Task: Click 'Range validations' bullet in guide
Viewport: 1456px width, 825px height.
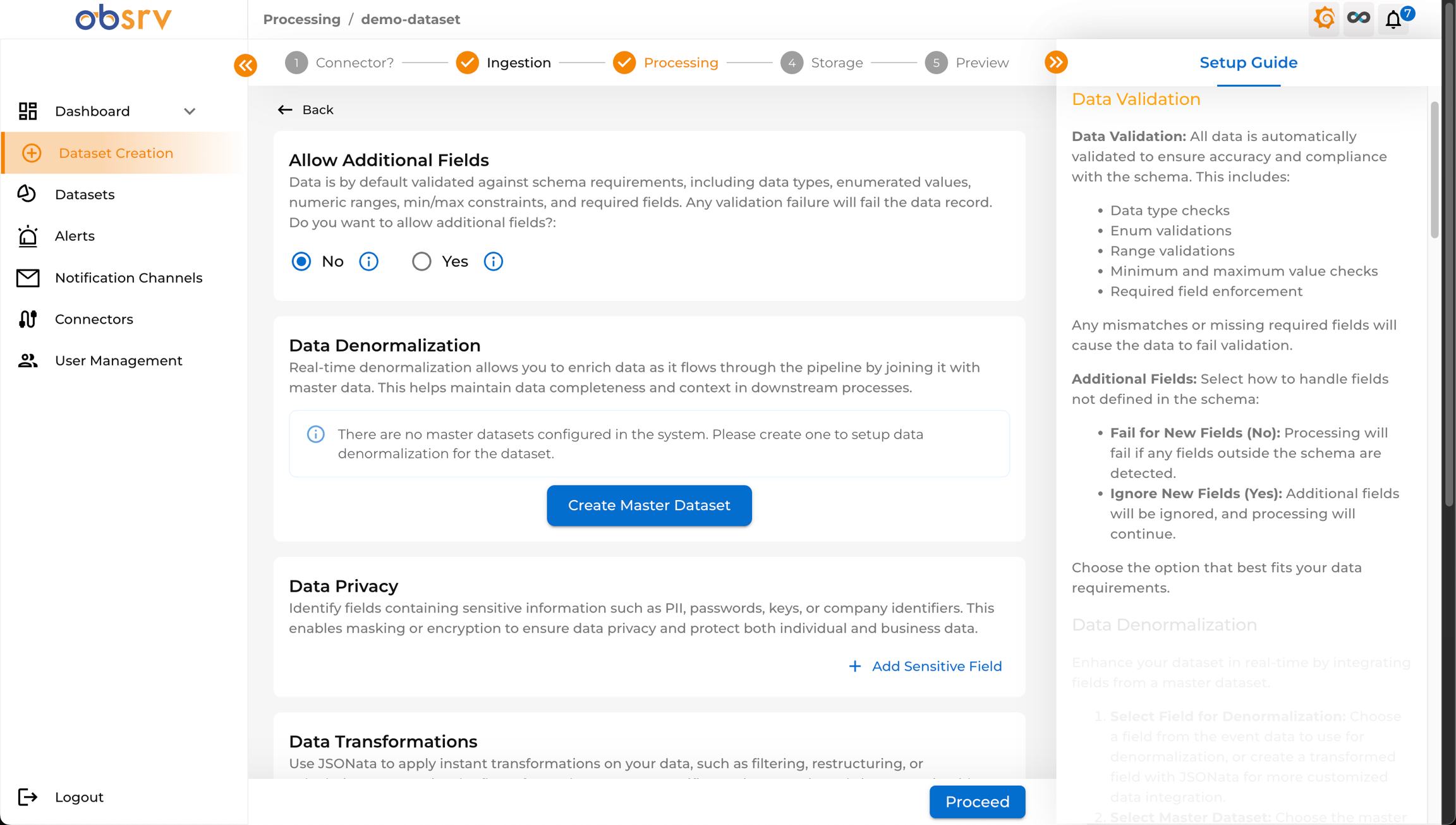Action: (1172, 251)
